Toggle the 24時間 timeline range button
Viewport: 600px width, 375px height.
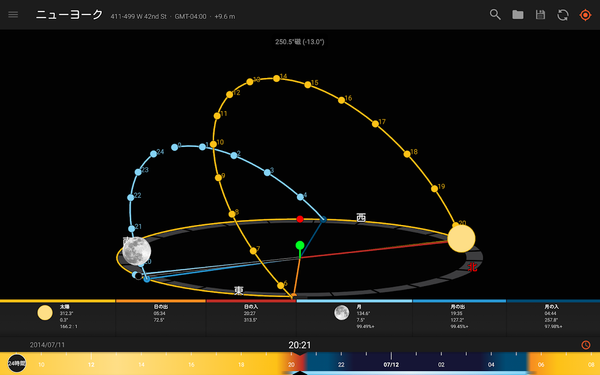(x=16, y=364)
